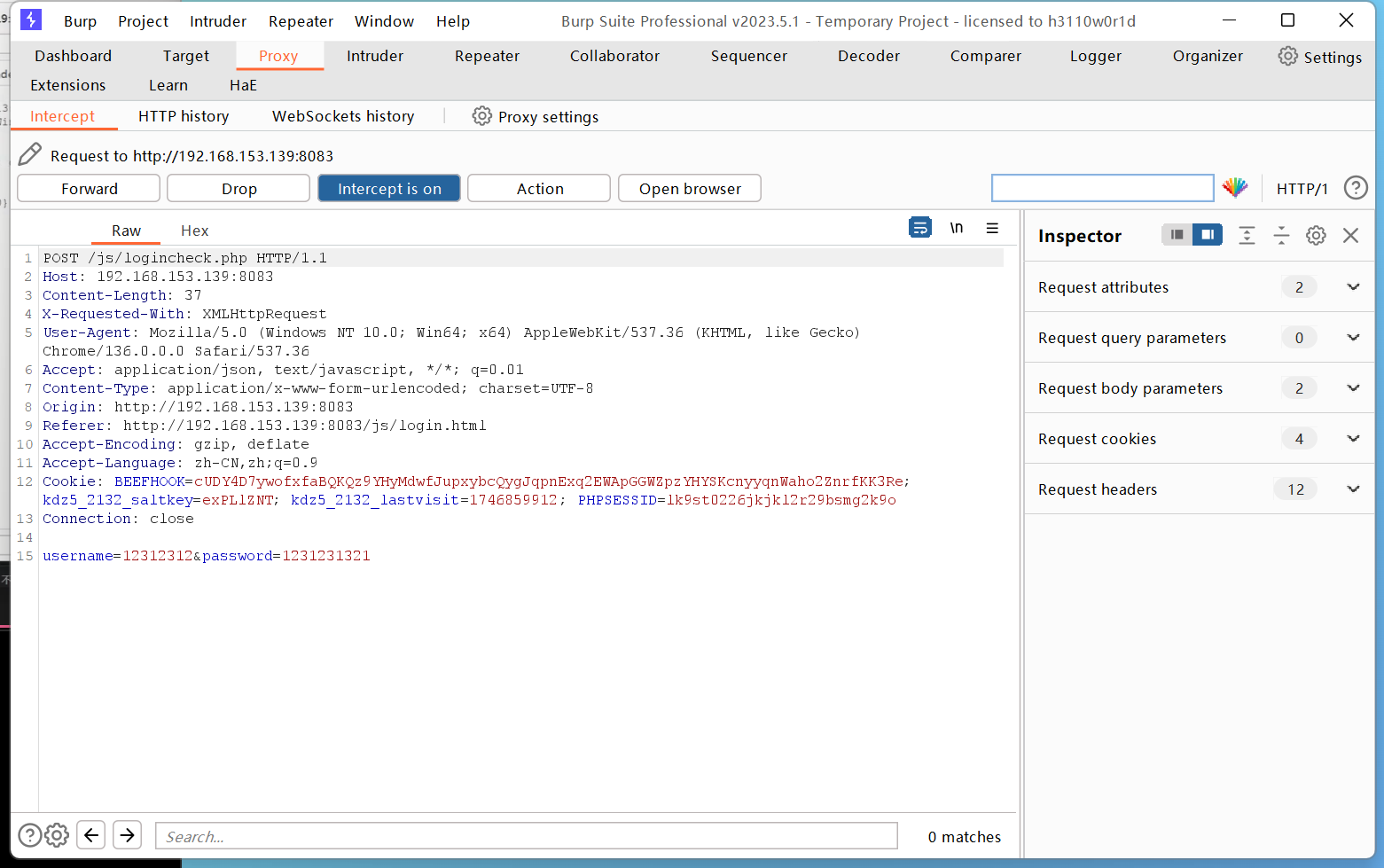Open the WebSockets history sub-tab
The height and width of the screenshot is (868, 1384).
(x=343, y=116)
